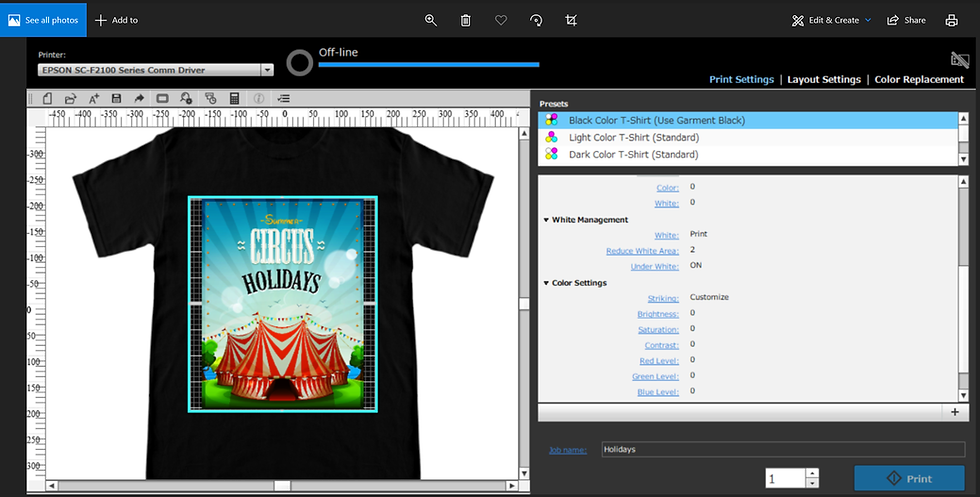
Task: Click the platen rectangle icon in toolbar
Action: tap(162, 98)
